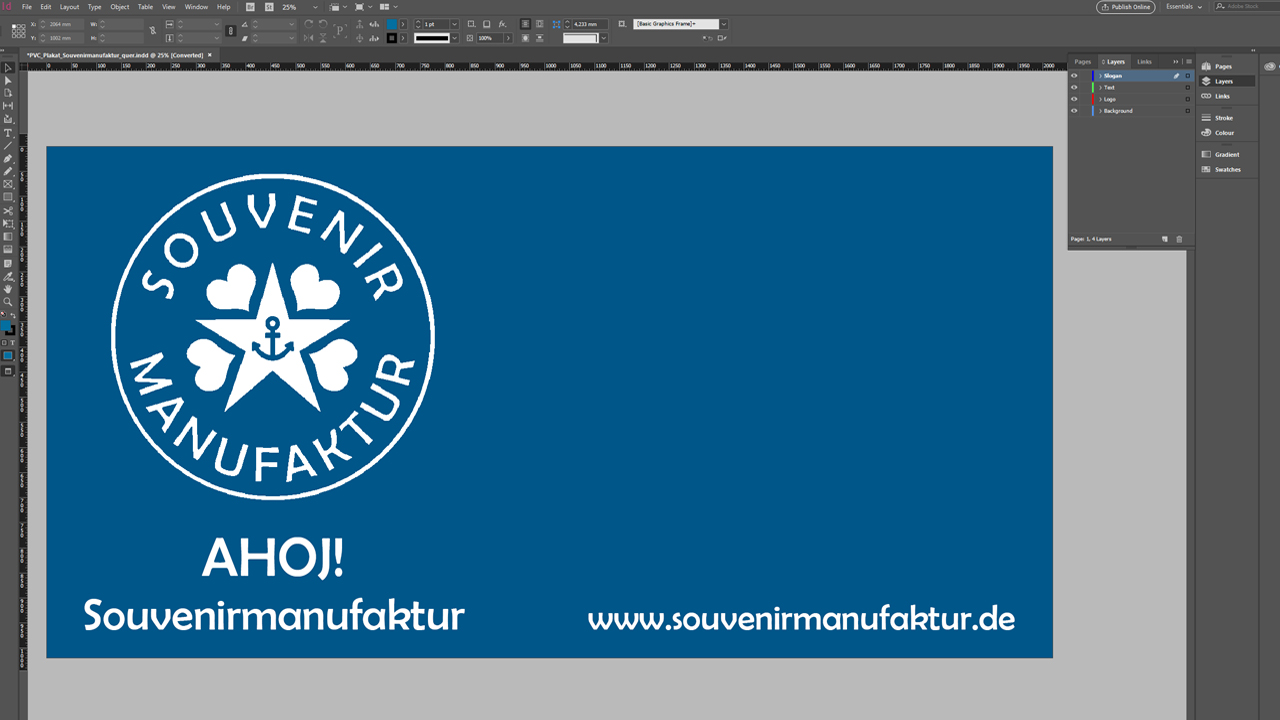Click the Adobe Stock search field
Screen dimensions: 1280x720
click(1246, 7)
